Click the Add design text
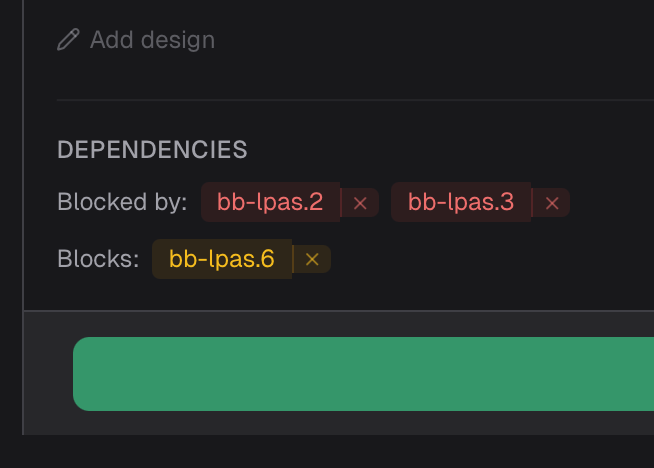 (152, 40)
